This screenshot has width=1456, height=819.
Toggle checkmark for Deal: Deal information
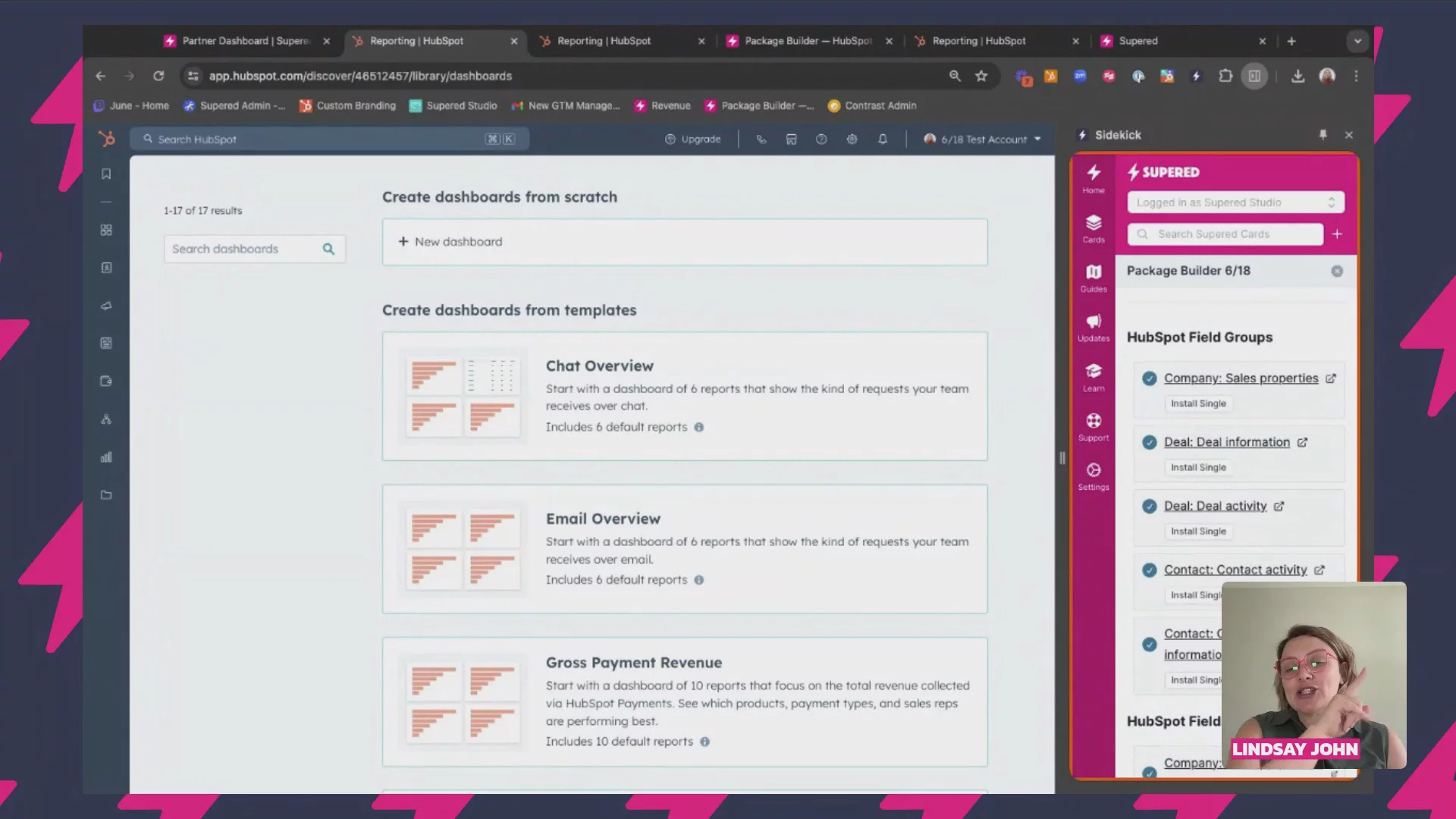coord(1150,442)
